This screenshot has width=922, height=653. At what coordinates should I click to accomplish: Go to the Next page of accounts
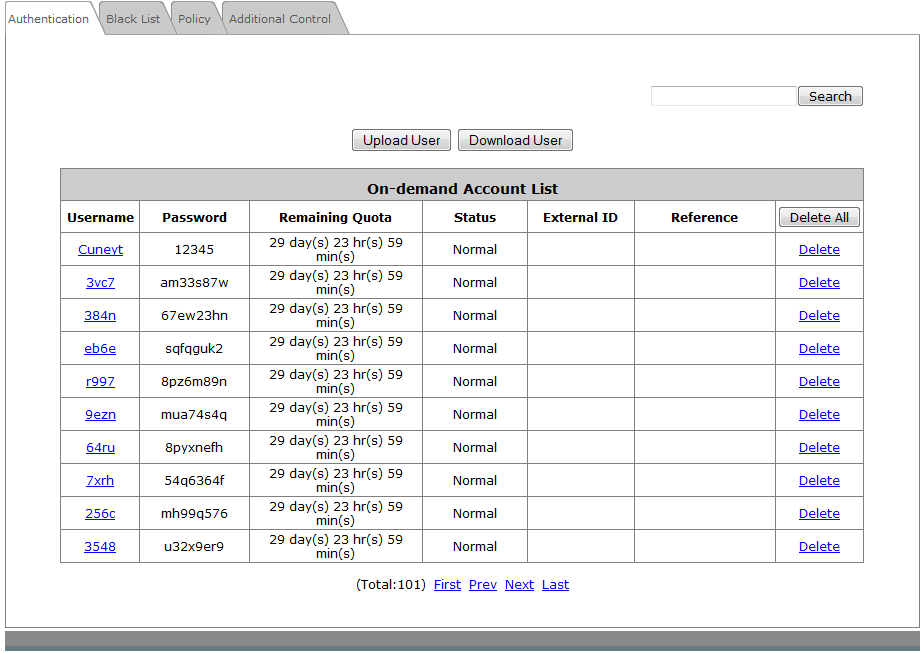pos(519,585)
